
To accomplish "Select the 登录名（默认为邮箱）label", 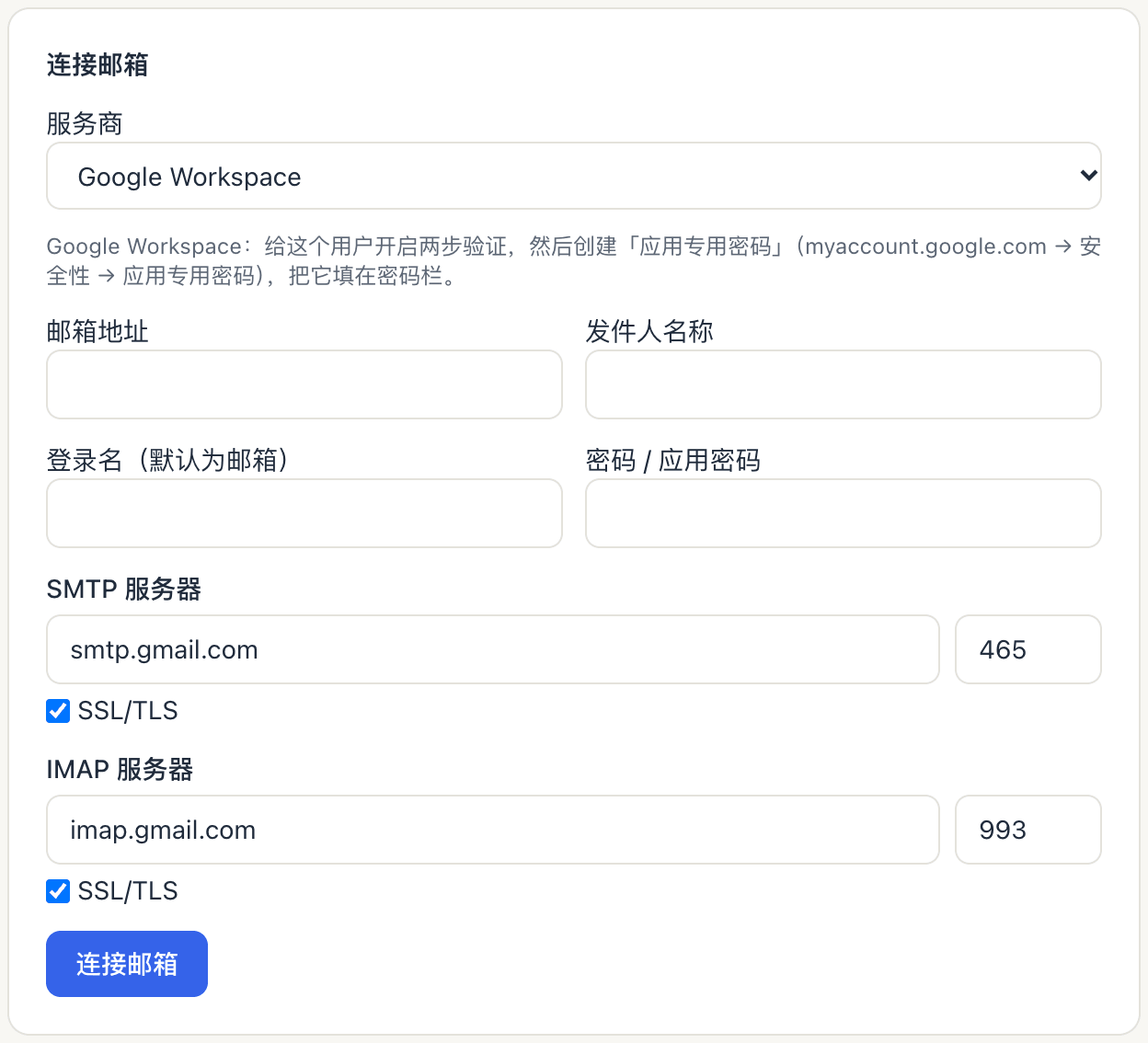I will 167,460.
